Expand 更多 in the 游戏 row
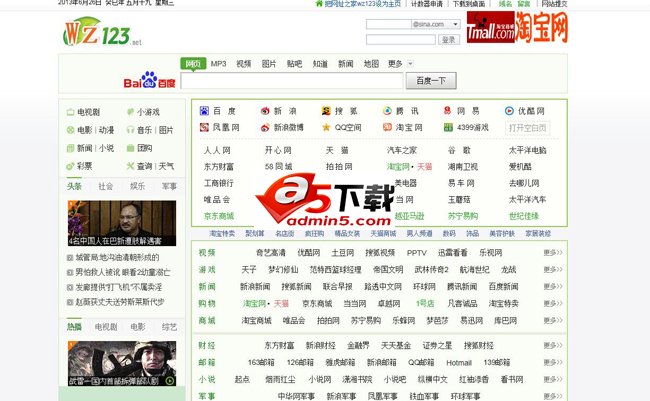650x401 pixels. pos(553,270)
